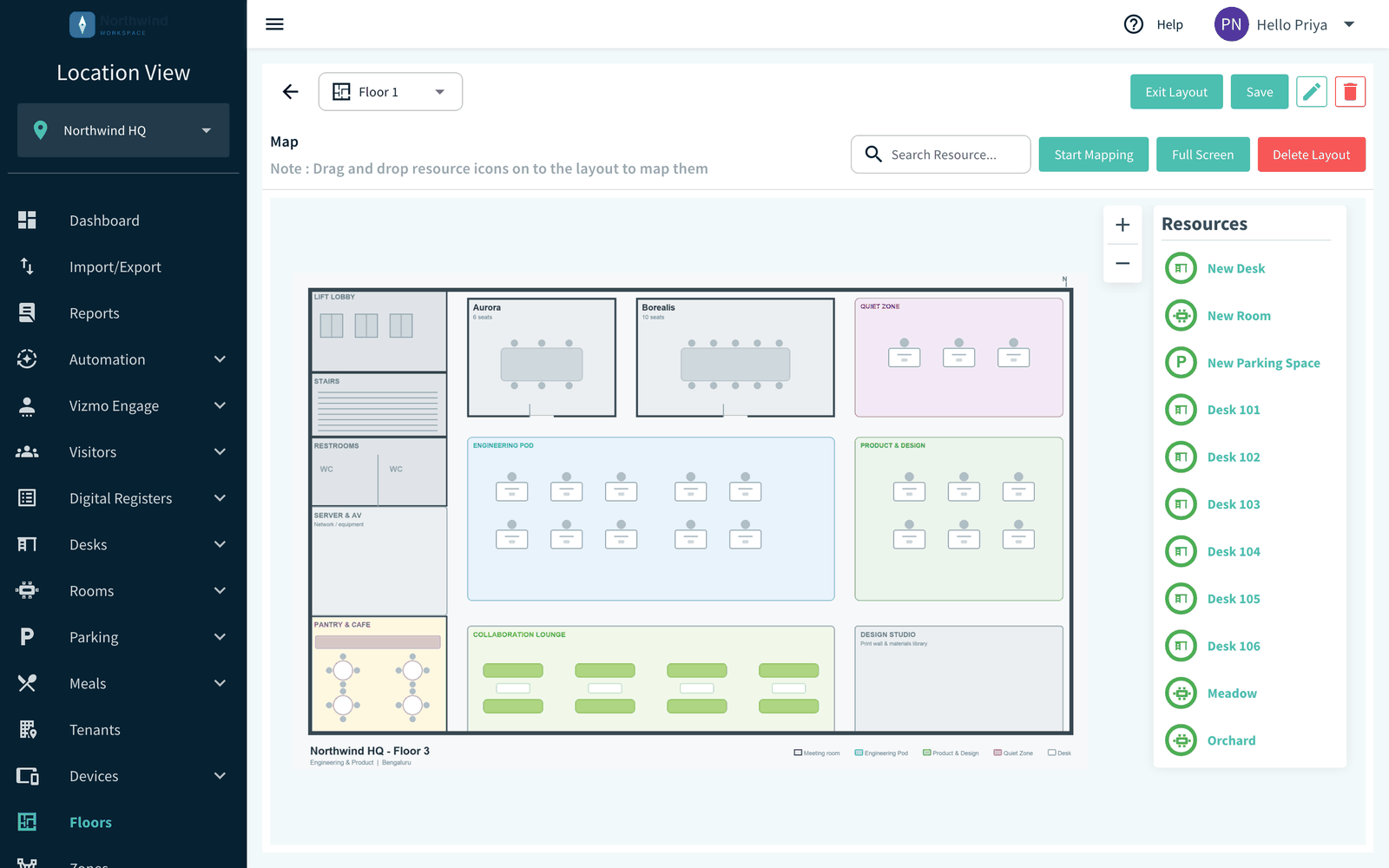The width and height of the screenshot is (1389, 868).
Task: Expand the Vizmo Engage submenu chevron
Action: click(x=220, y=405)
